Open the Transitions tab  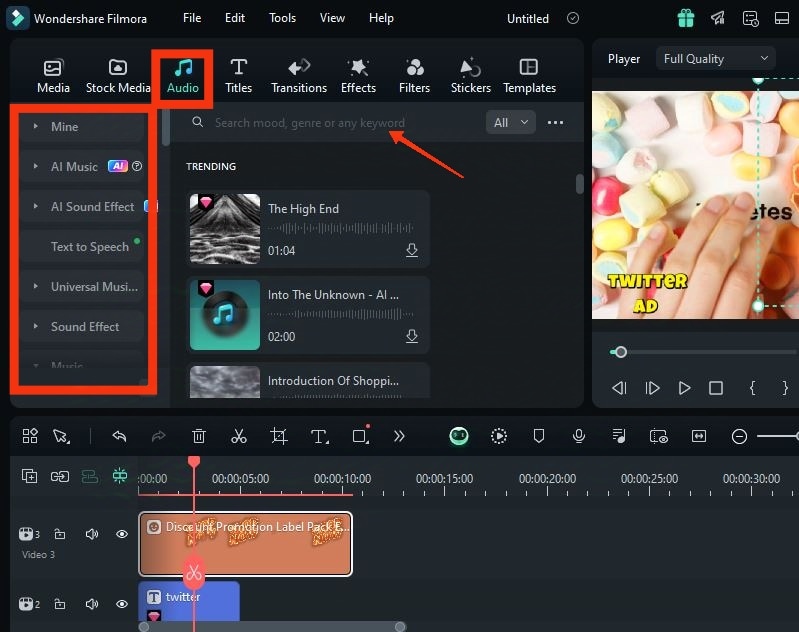point(299,76)
